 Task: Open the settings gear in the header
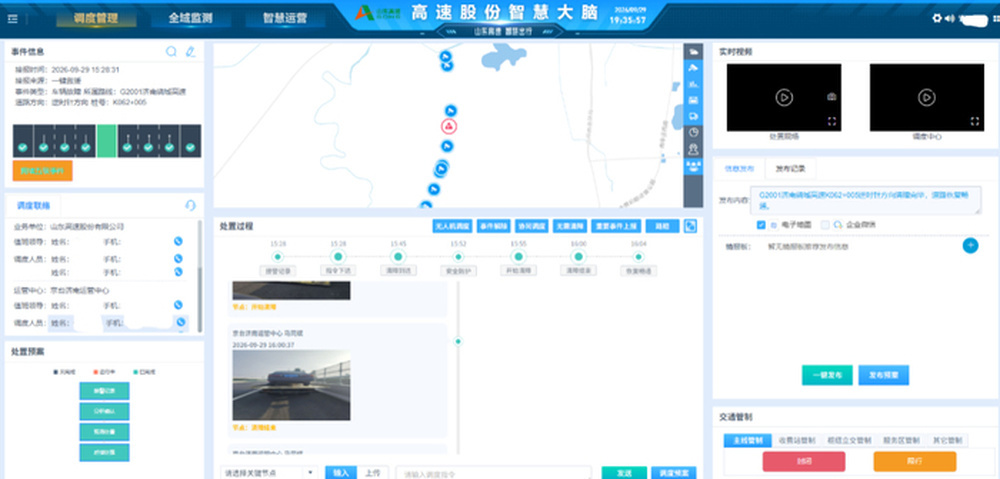(x=937, y=18)
